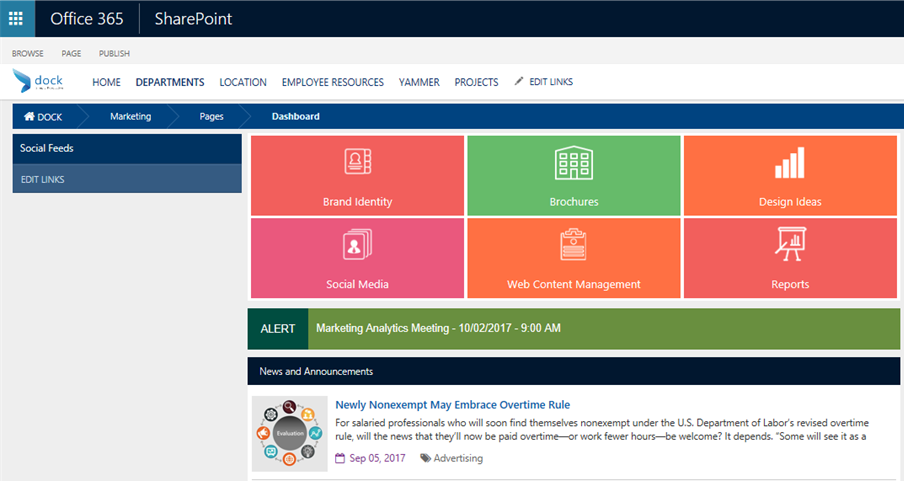Open the PROJECTS navigation item
The height and width of the screenshot is (481, 904).
click(476, 82)
